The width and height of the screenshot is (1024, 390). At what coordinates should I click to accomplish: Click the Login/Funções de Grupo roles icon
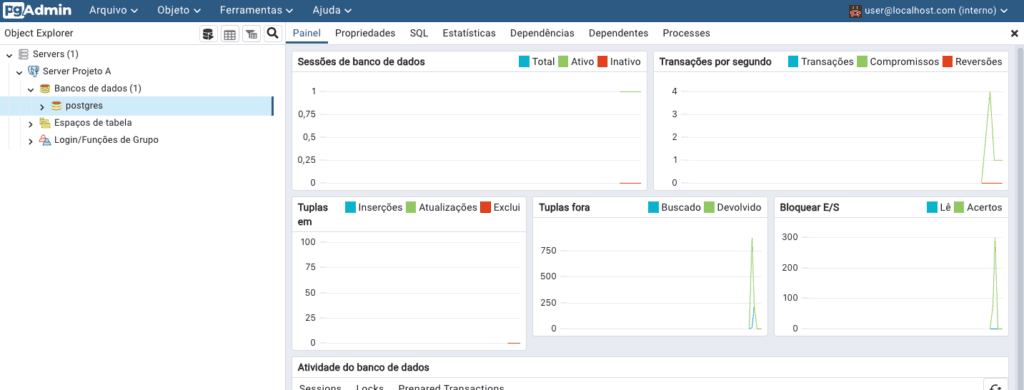pyautogui.click(x=45, y=140)
